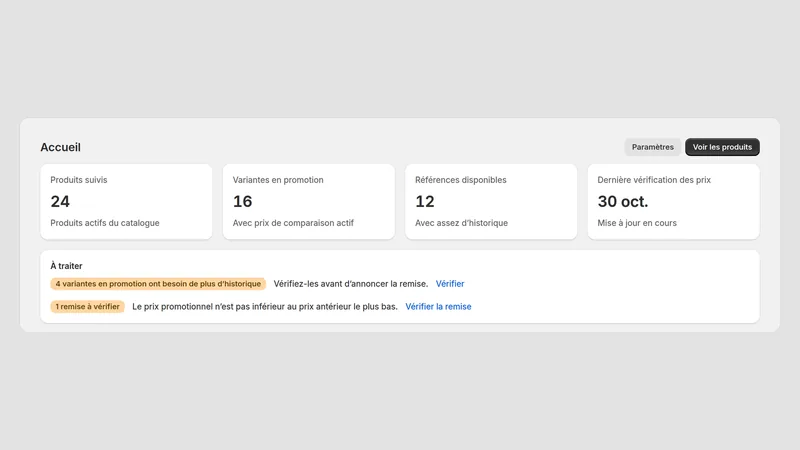Click 'Mise à jour en cours' text
800x450 pixels.
[x=637, y=223]
